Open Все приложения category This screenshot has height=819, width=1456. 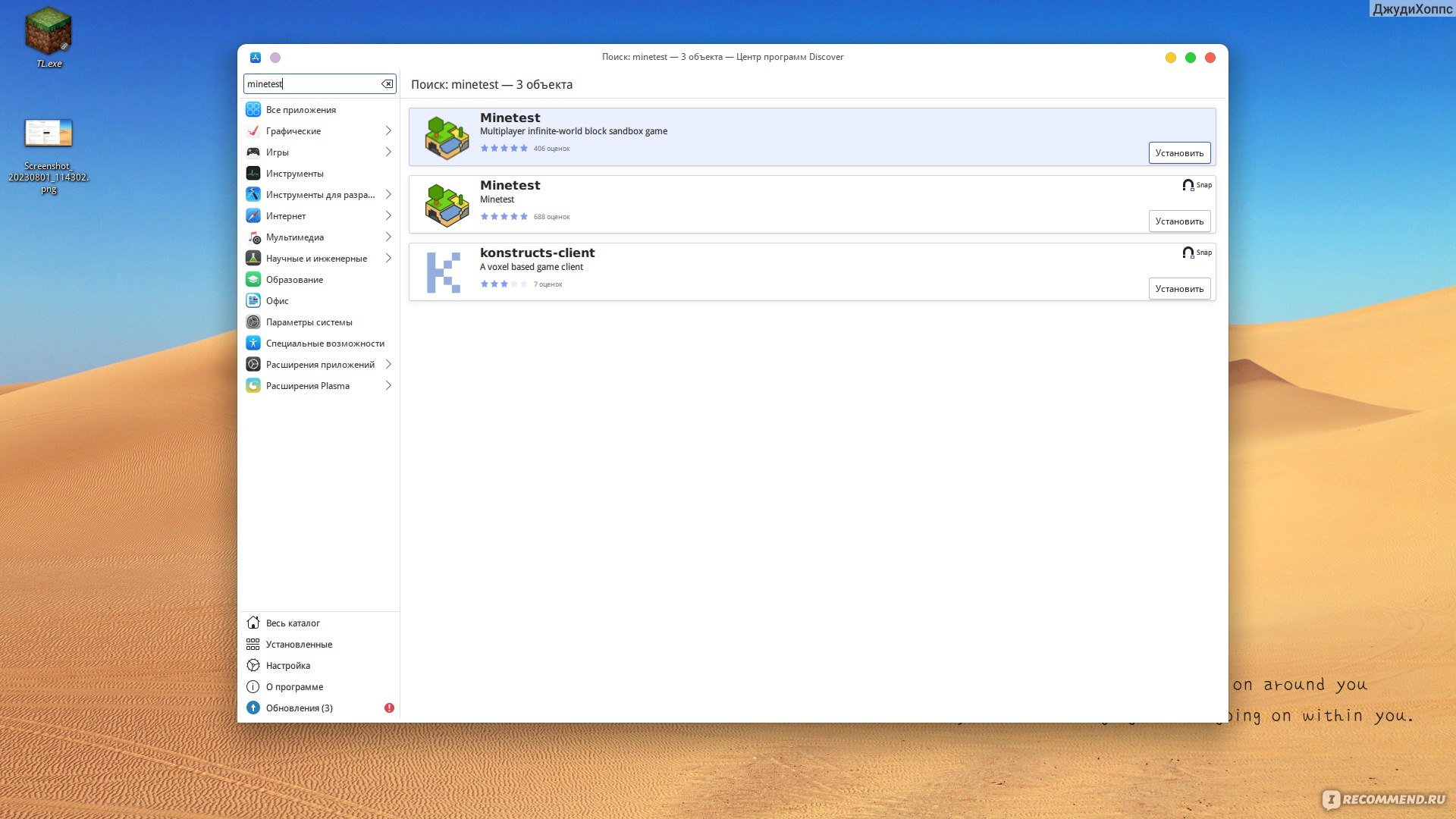pyautogui.click(x=319, y=110)
